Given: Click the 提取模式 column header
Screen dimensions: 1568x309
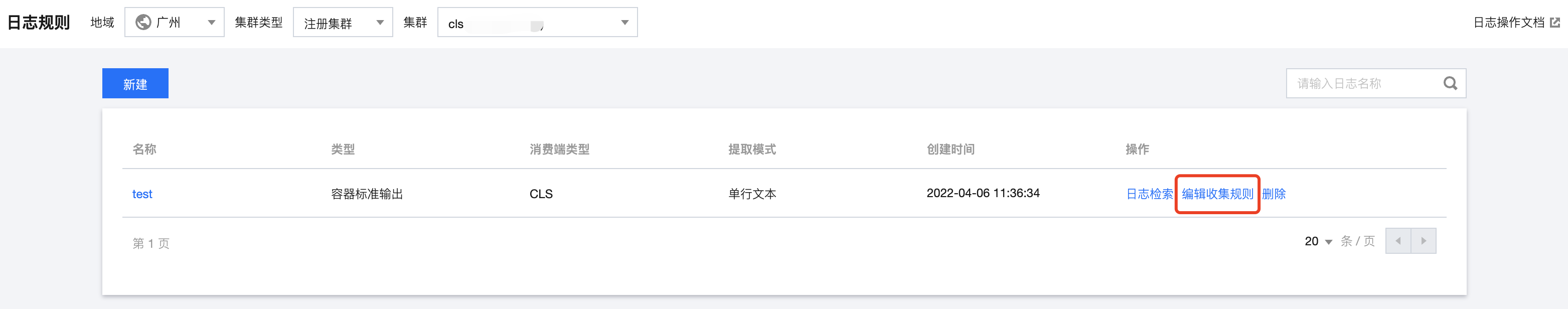Looking at the screenshot, I should point(752,149).
